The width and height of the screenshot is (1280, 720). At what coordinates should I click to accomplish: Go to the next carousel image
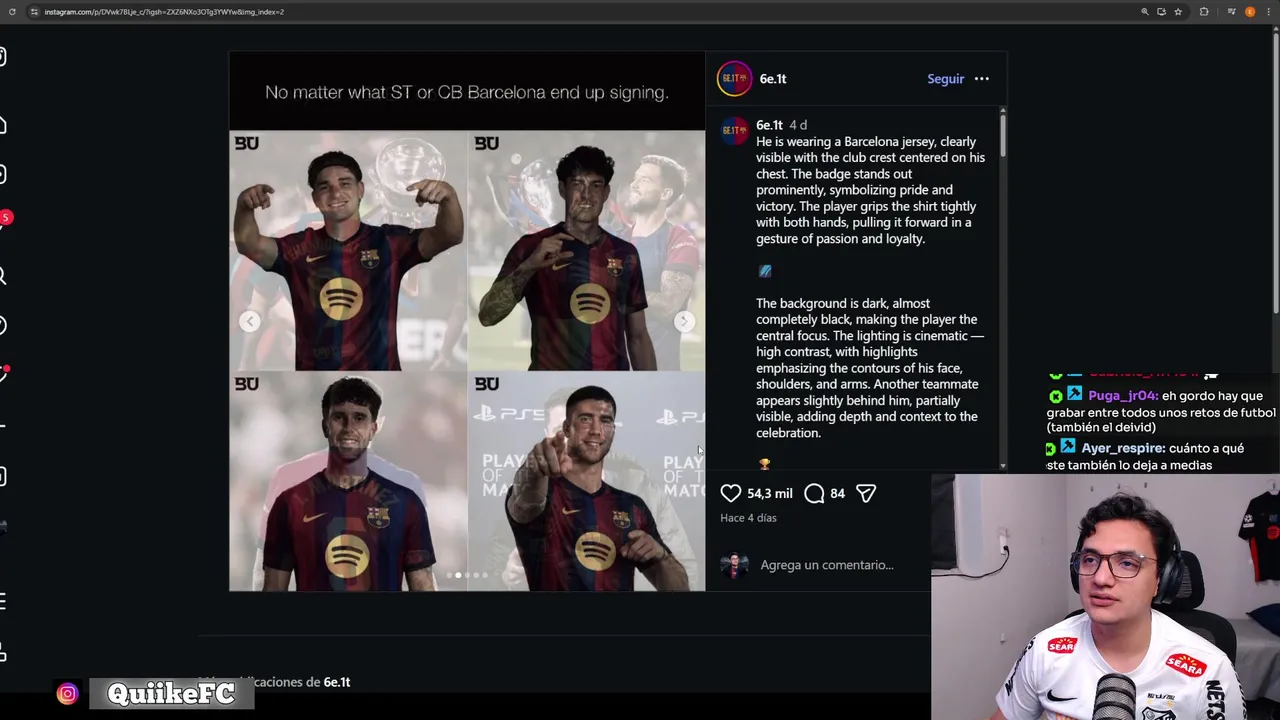coord(684,321)
